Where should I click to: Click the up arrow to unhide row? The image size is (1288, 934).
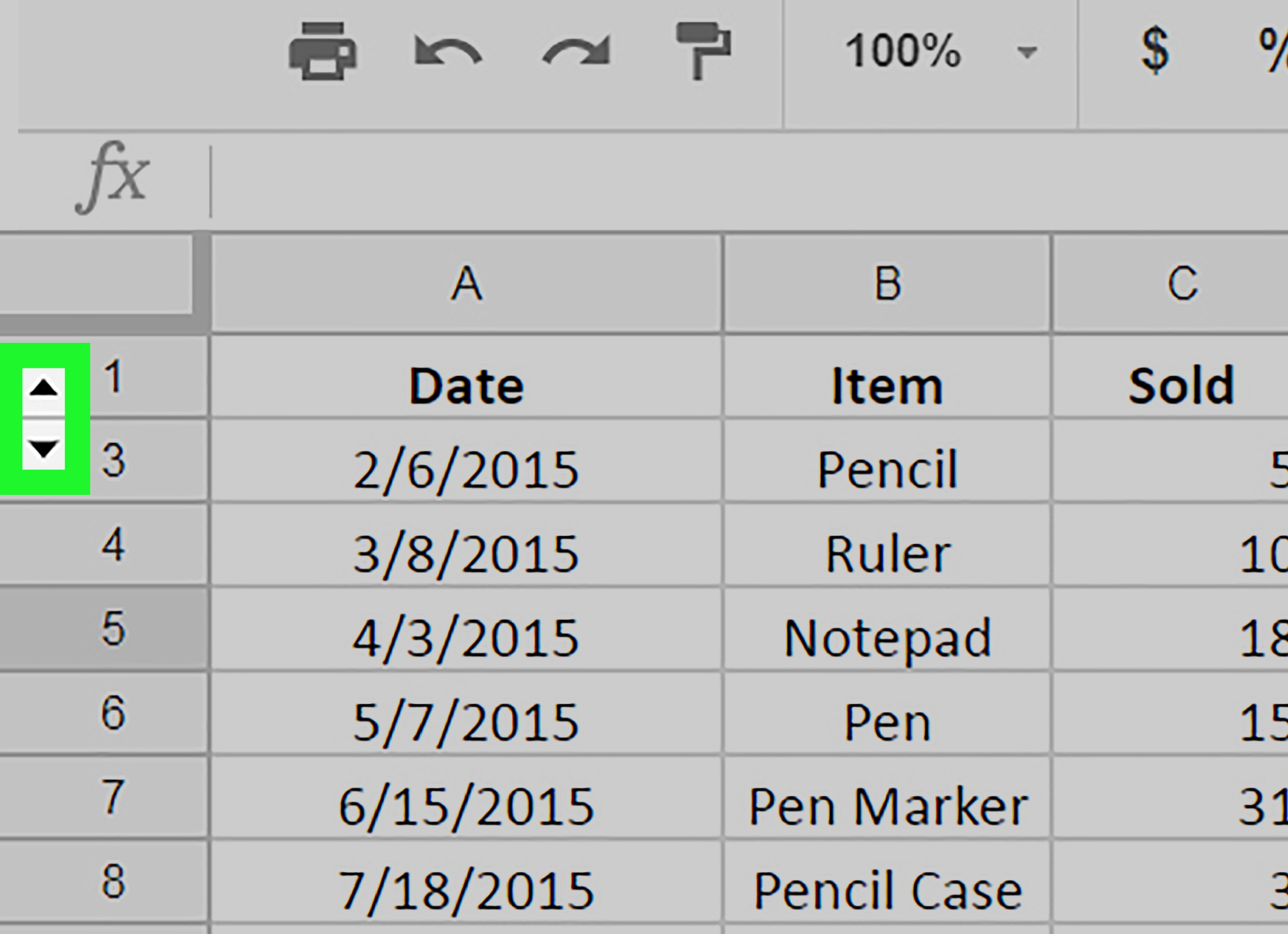point(43,389)
